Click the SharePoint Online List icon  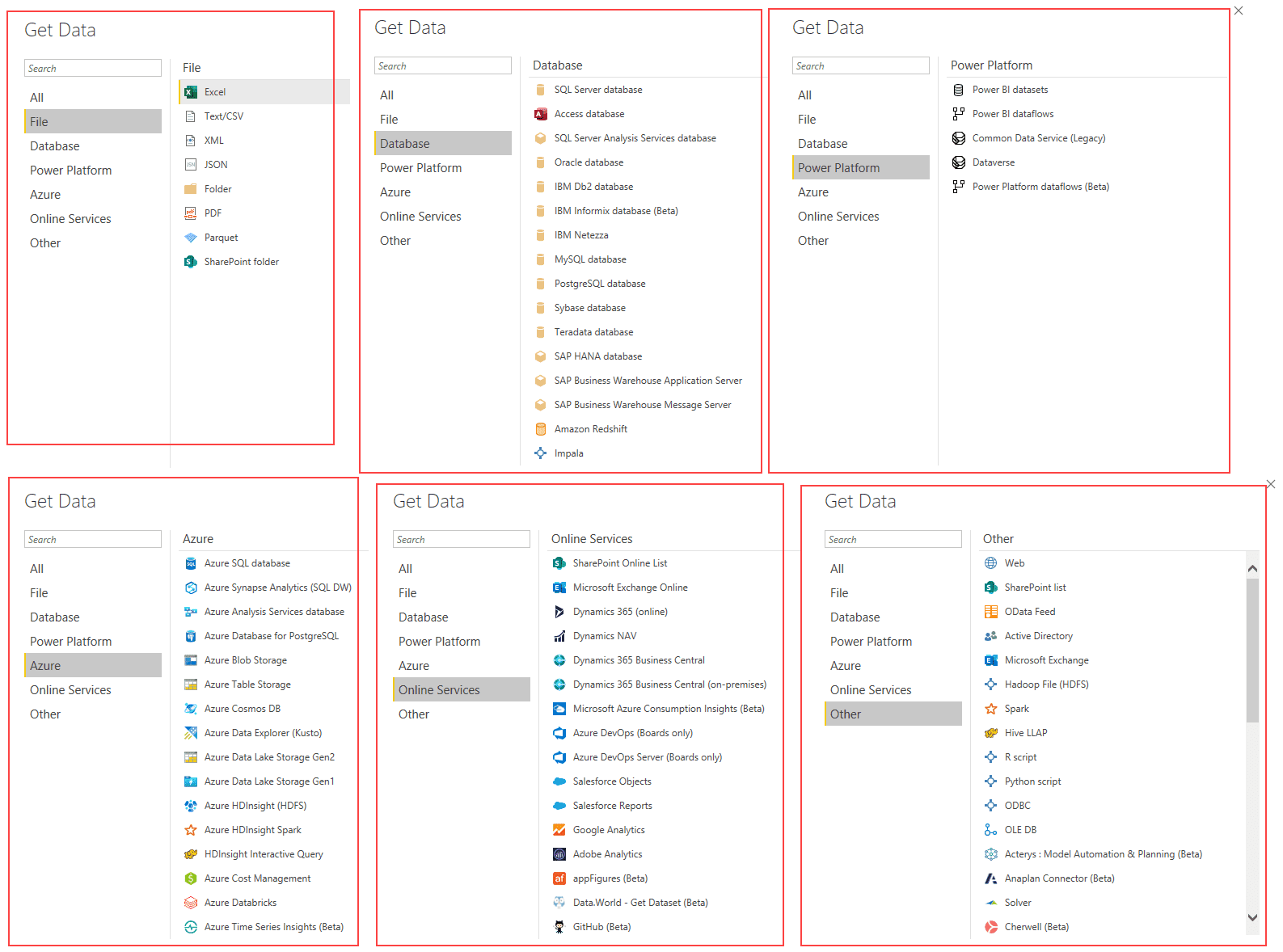559,563
